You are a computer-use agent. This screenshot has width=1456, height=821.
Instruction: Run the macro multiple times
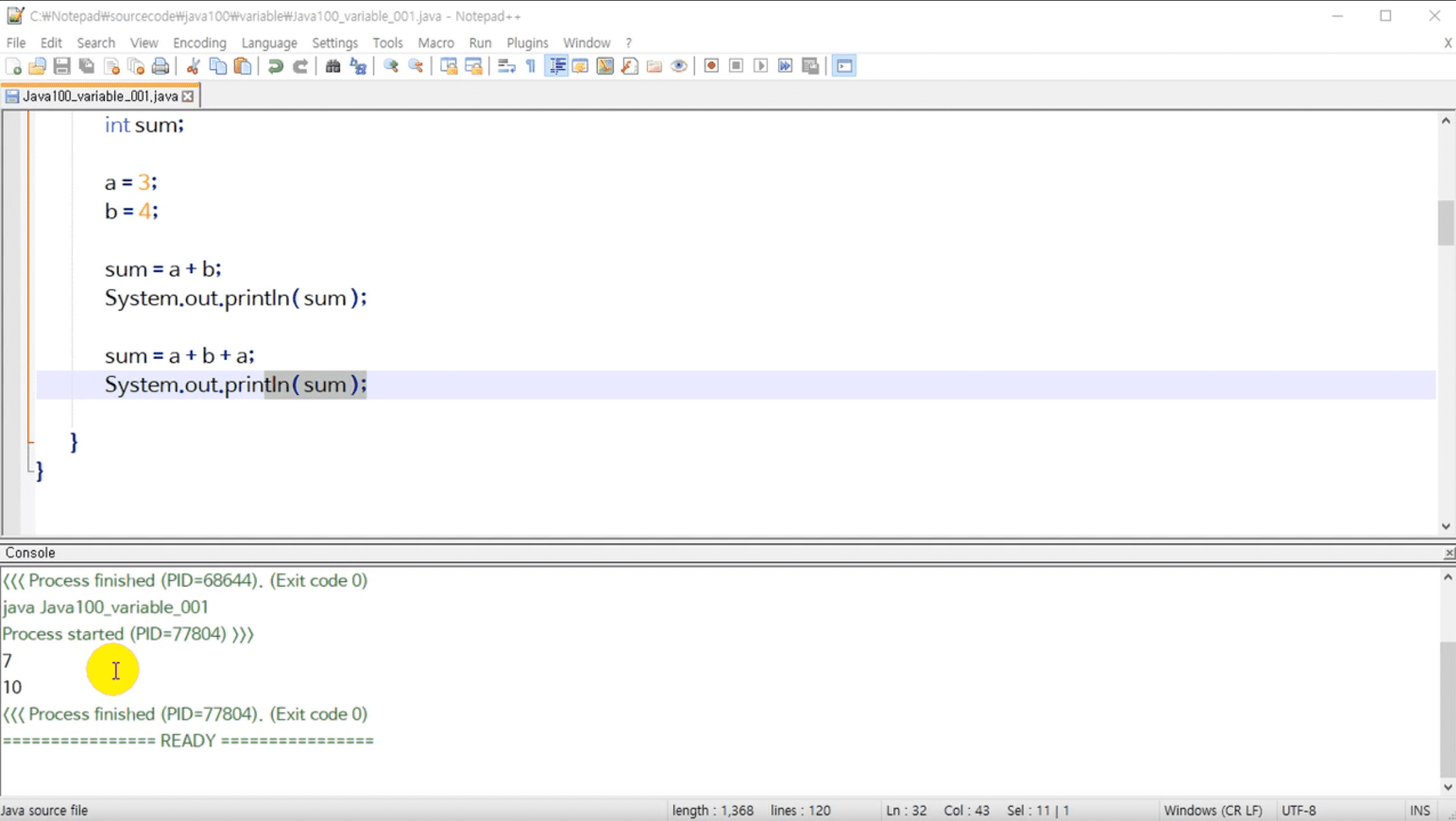click(785, 66)
